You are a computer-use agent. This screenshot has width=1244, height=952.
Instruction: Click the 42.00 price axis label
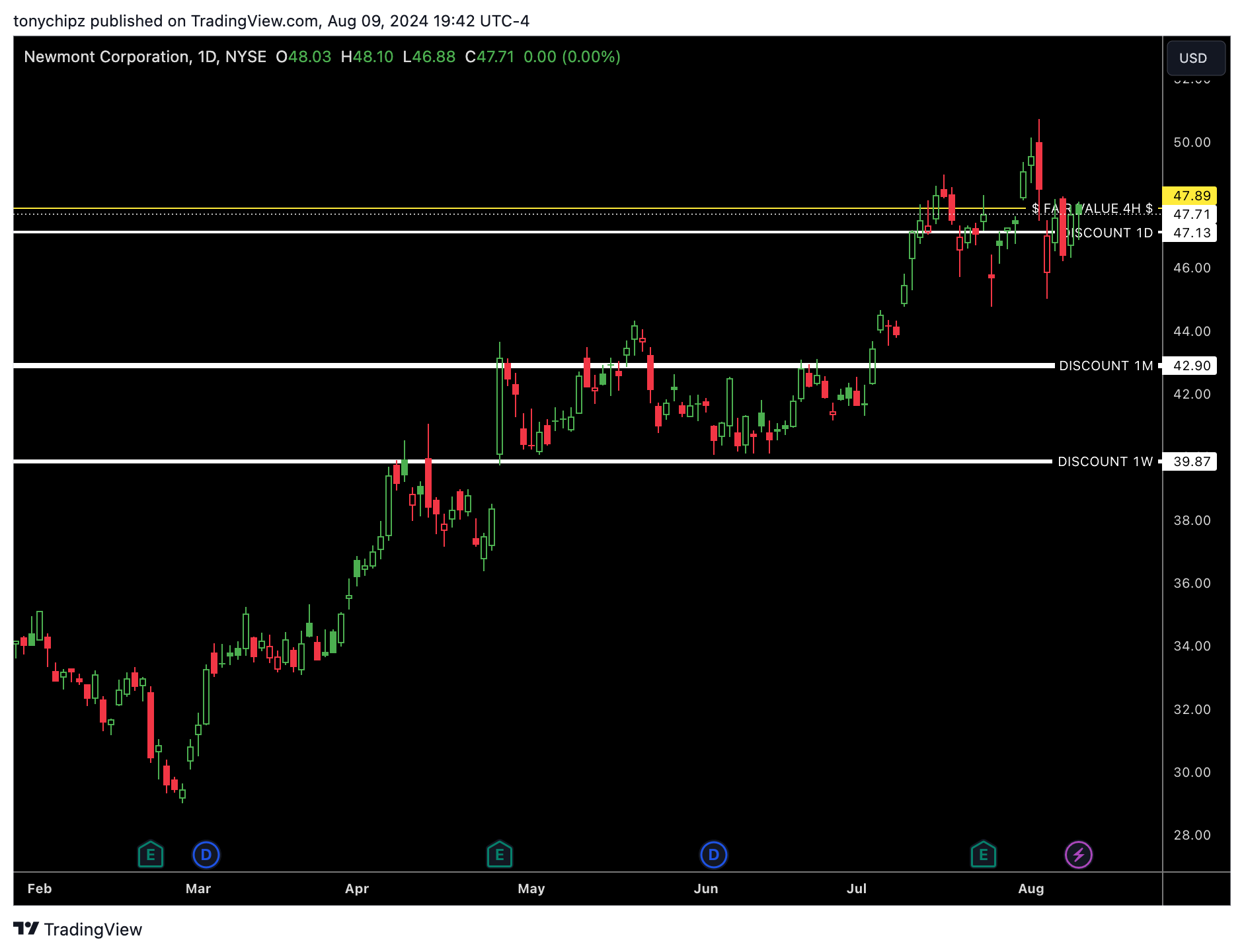(x=1192, y=394)
